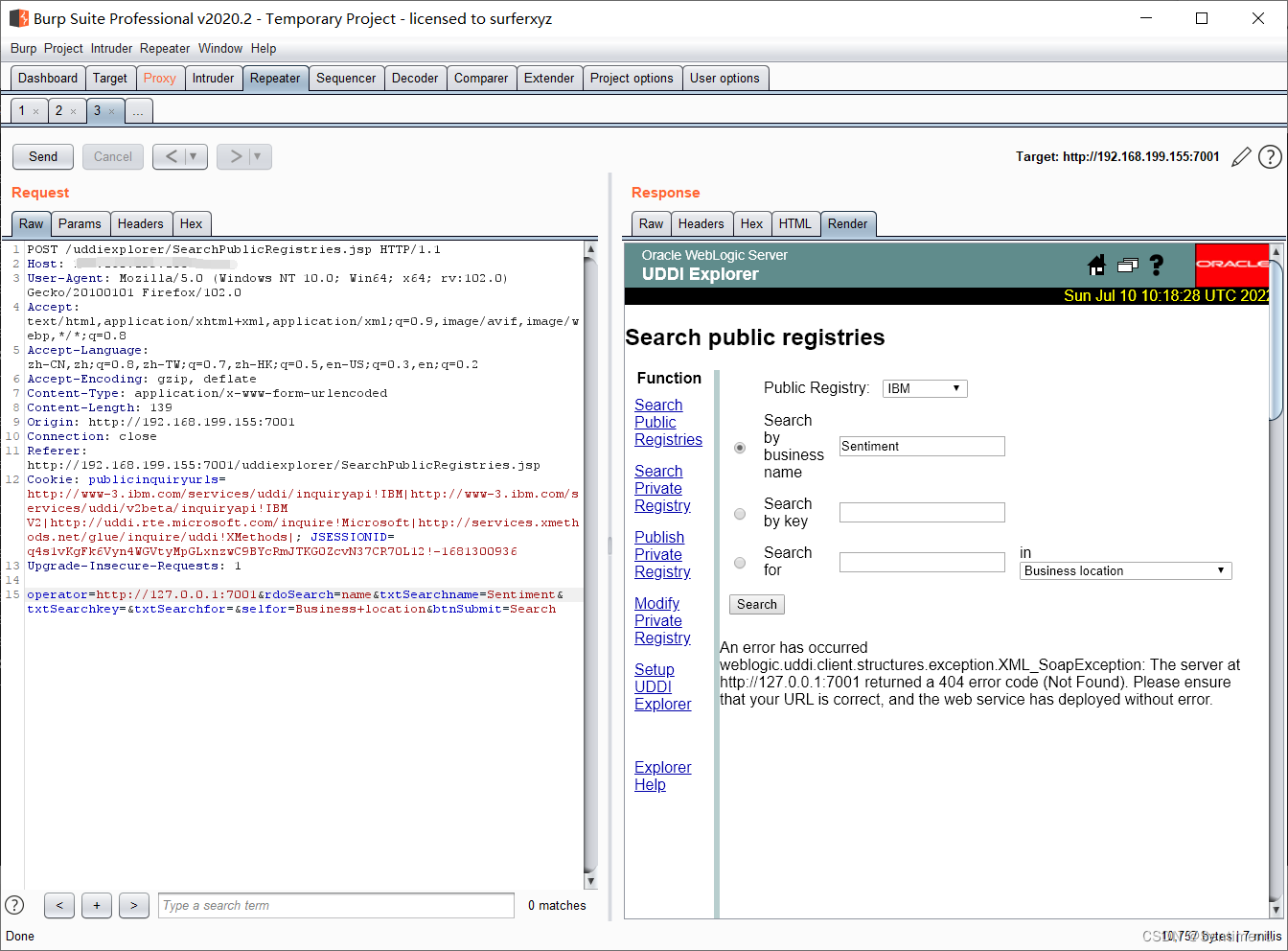Close Repeater tab 3
The width and height of the screenshot is (1288, 951).
(x=111, y=112)
